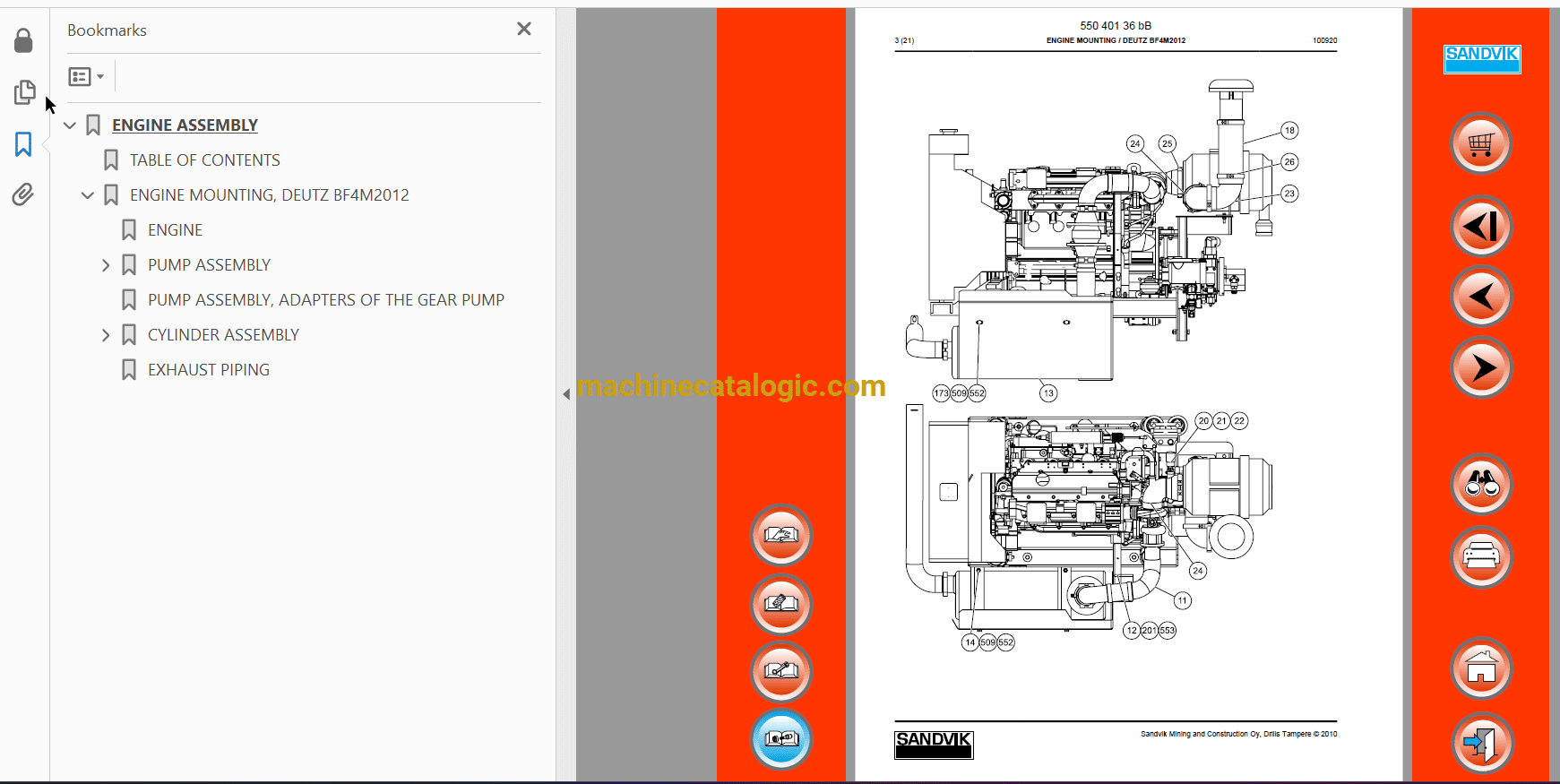This screenshot has width=1560, height=784.
Task: Jump to the ENGINE bookmark
Action: (176, 230)
